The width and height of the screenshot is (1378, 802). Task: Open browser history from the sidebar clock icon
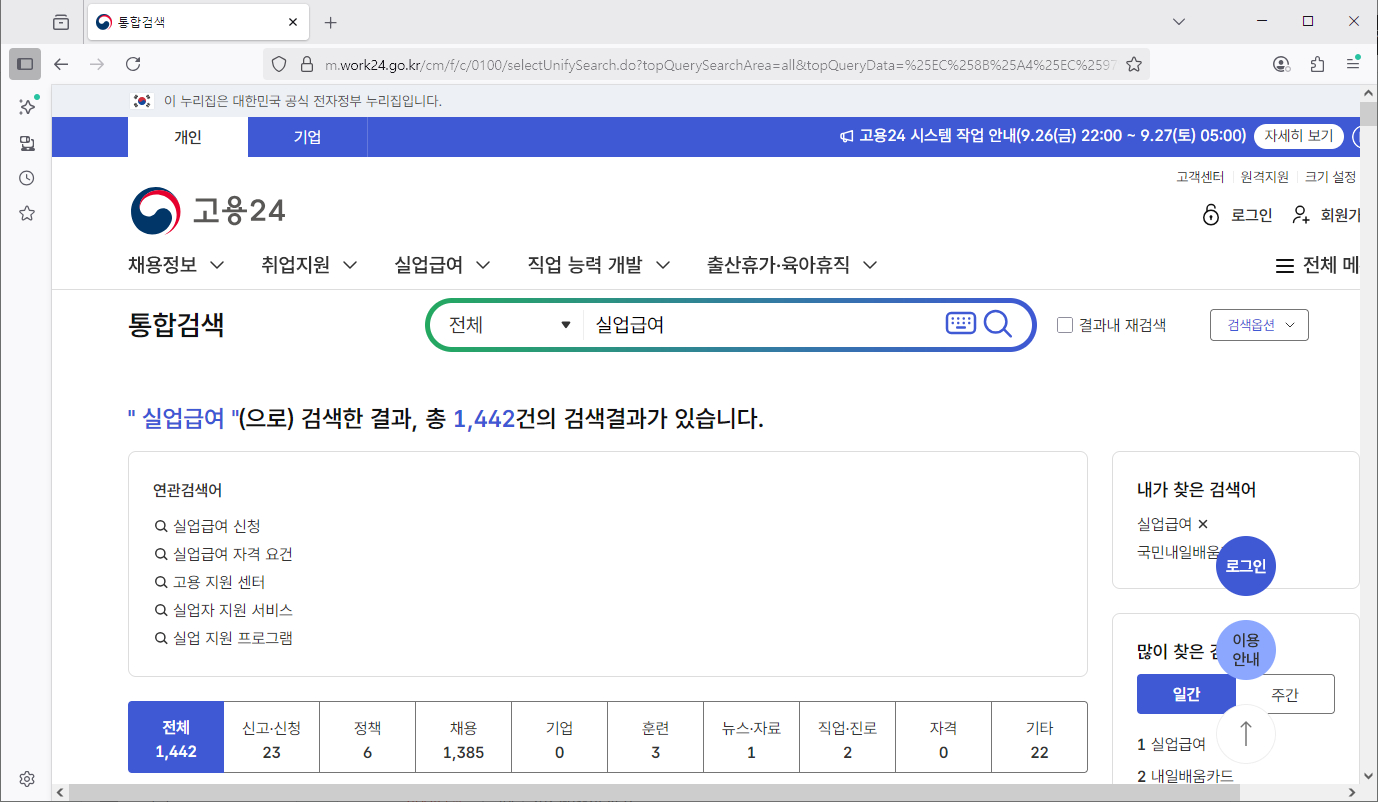(x=26, y=178)
